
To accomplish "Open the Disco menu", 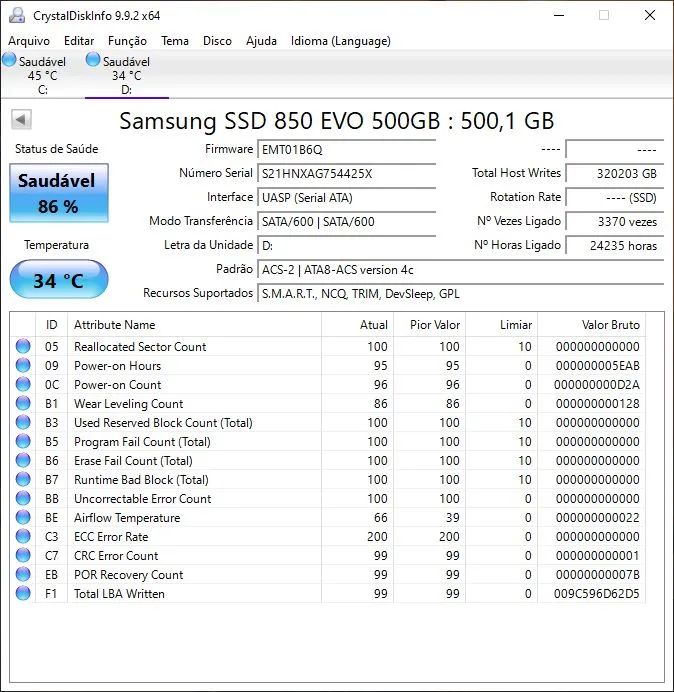I will tap(218, 41).
